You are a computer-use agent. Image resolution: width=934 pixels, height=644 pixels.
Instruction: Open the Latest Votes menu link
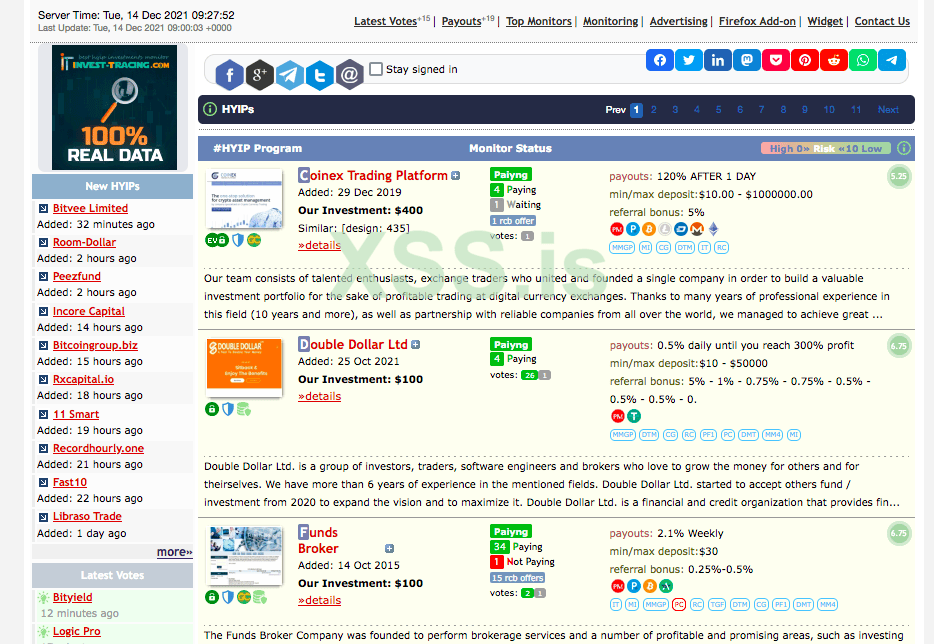click(385, 21)
